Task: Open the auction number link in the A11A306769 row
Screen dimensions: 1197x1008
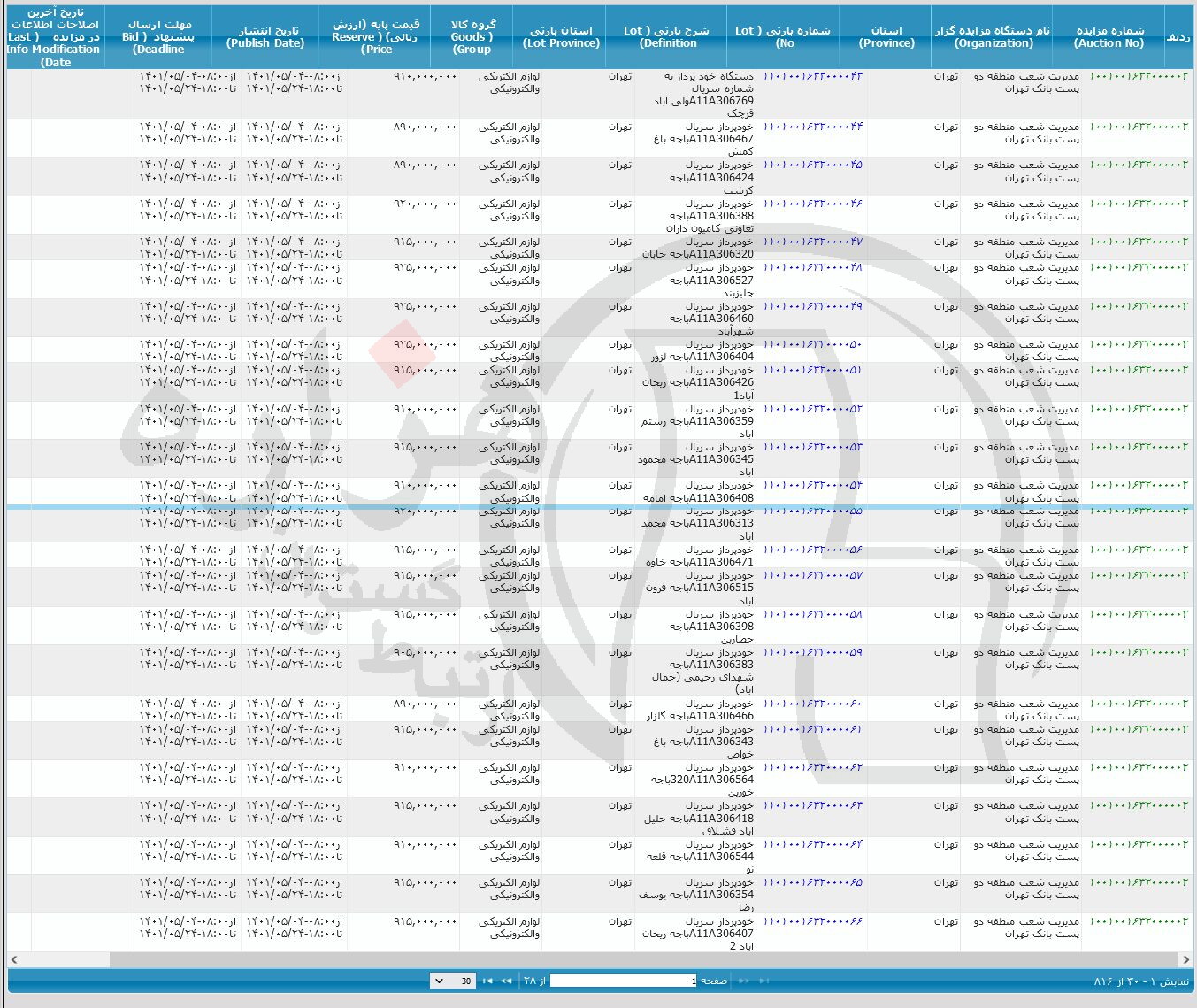Action: click(x=1139, y=77)
